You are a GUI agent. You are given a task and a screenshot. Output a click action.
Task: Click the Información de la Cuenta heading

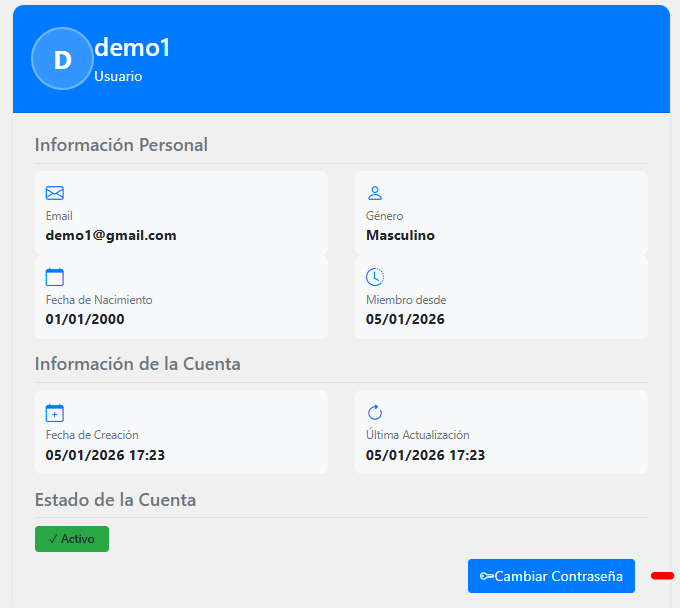[x=137, y=364]
